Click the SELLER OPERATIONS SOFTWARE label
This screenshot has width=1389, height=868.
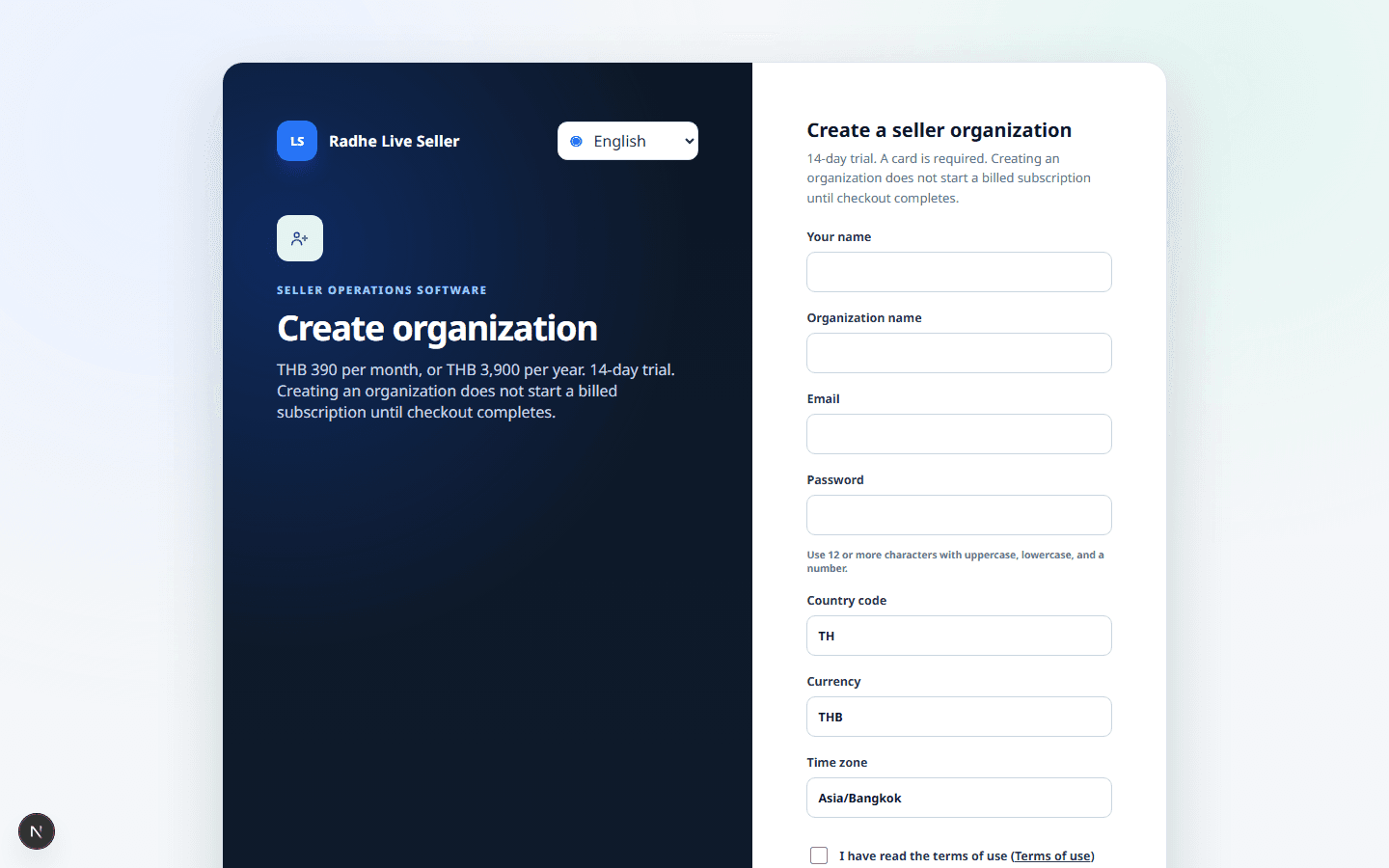click(x=382, y=290)
